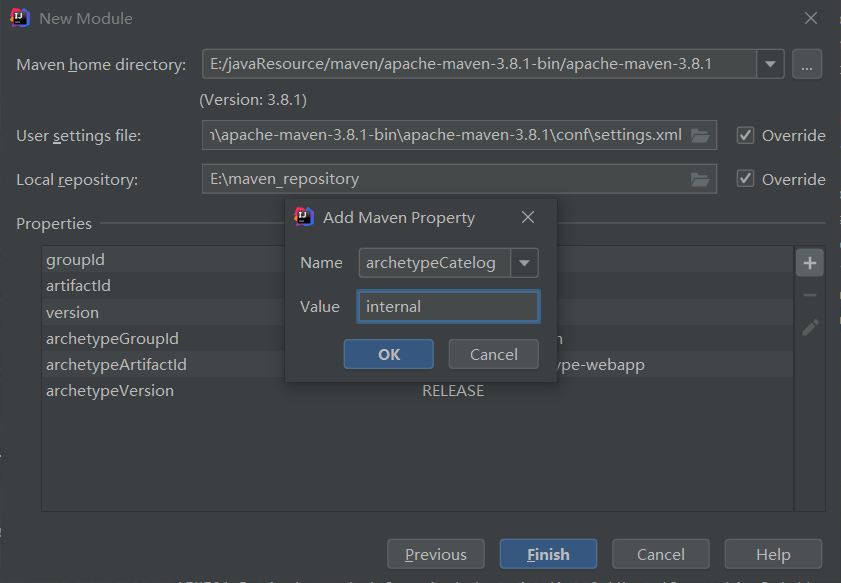Select the artifactId property row
Viewport: 841px width, 583px height.
pos(417,286)
